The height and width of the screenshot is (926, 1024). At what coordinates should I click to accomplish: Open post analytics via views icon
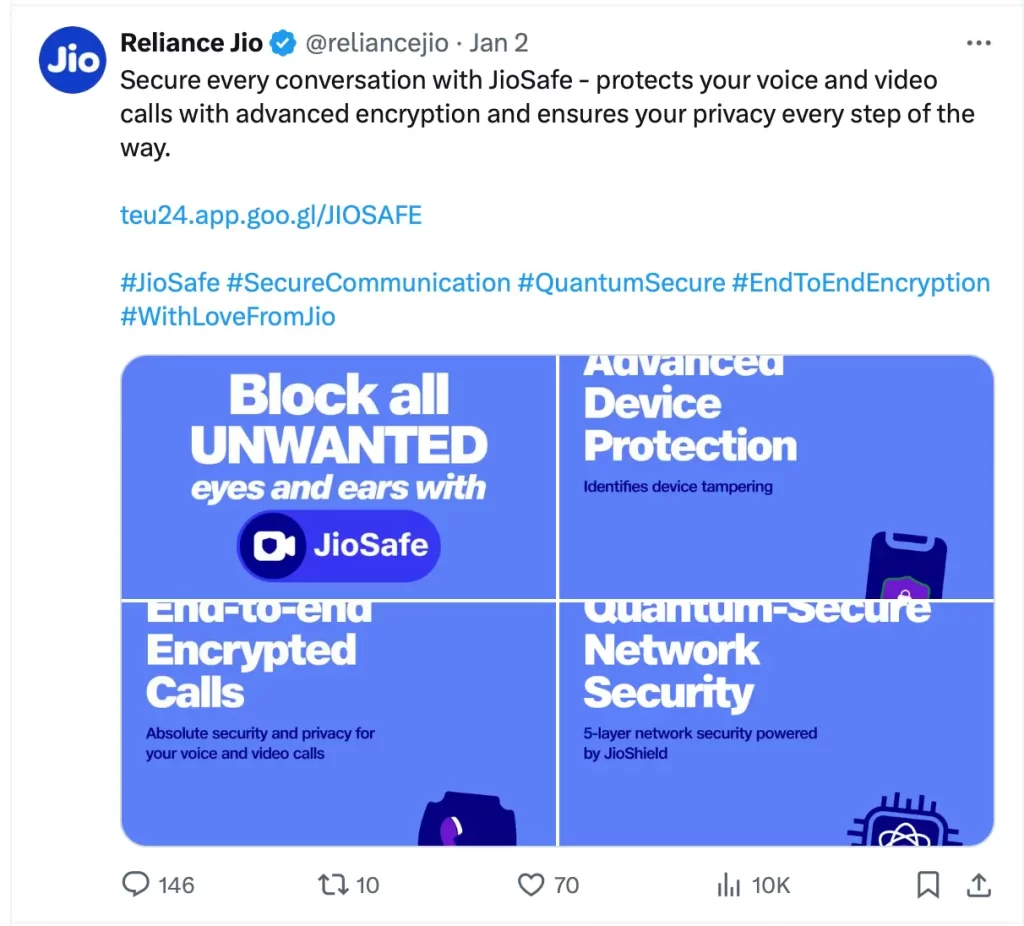tap(723, 884)
